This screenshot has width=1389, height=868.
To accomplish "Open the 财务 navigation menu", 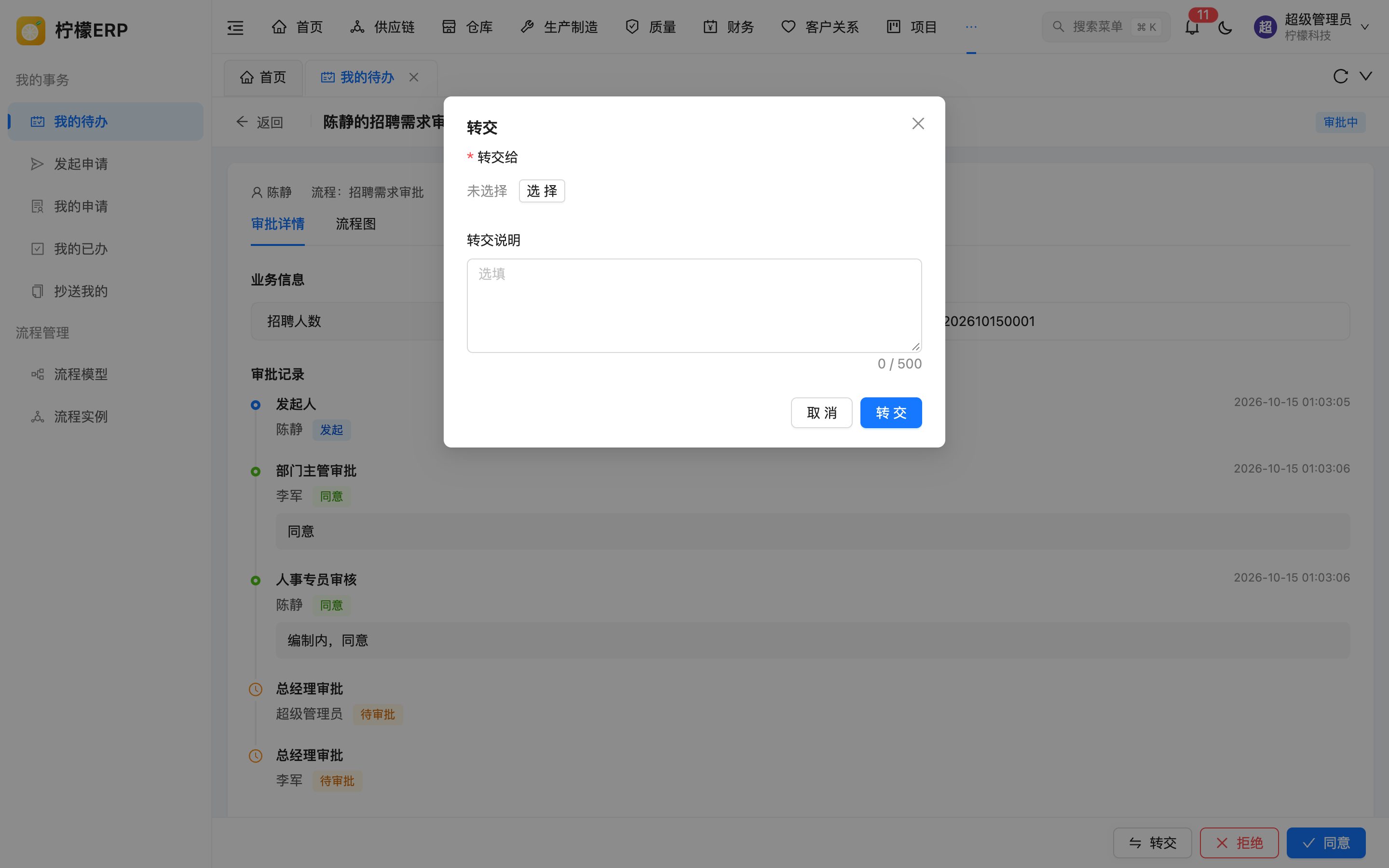I will (x=728, y=27).
